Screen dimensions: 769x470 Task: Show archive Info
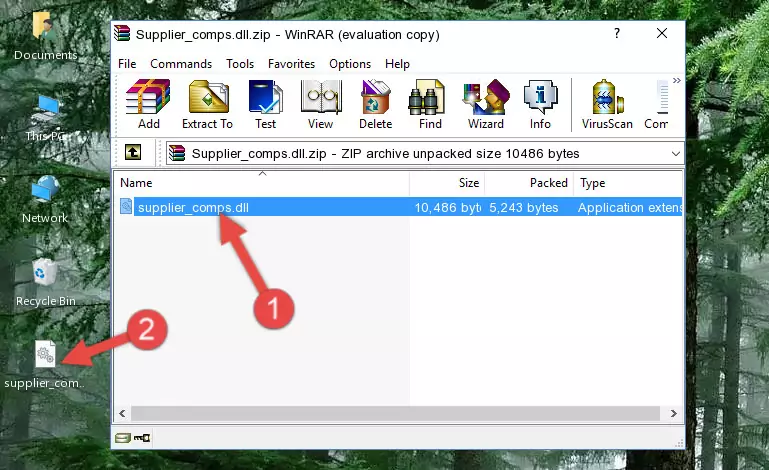pos(540,104)
